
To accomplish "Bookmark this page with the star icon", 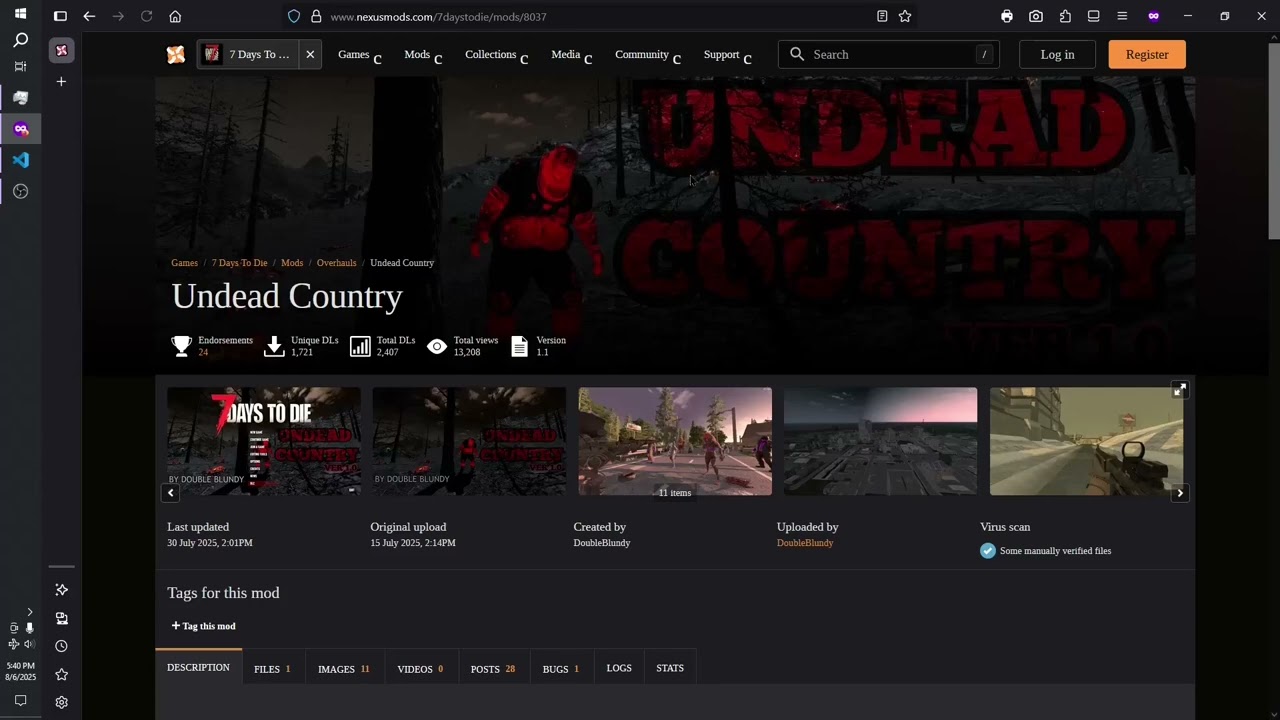I will [905, 16].
